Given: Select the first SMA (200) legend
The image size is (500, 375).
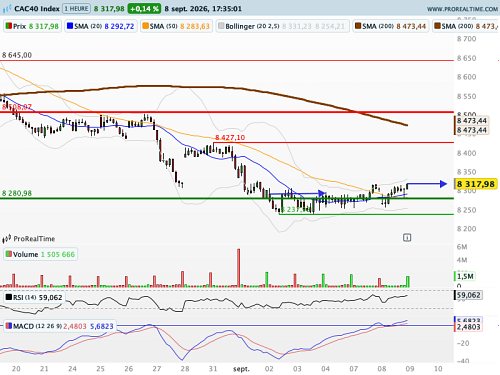Looking at the screenshot, I should 391,26.
